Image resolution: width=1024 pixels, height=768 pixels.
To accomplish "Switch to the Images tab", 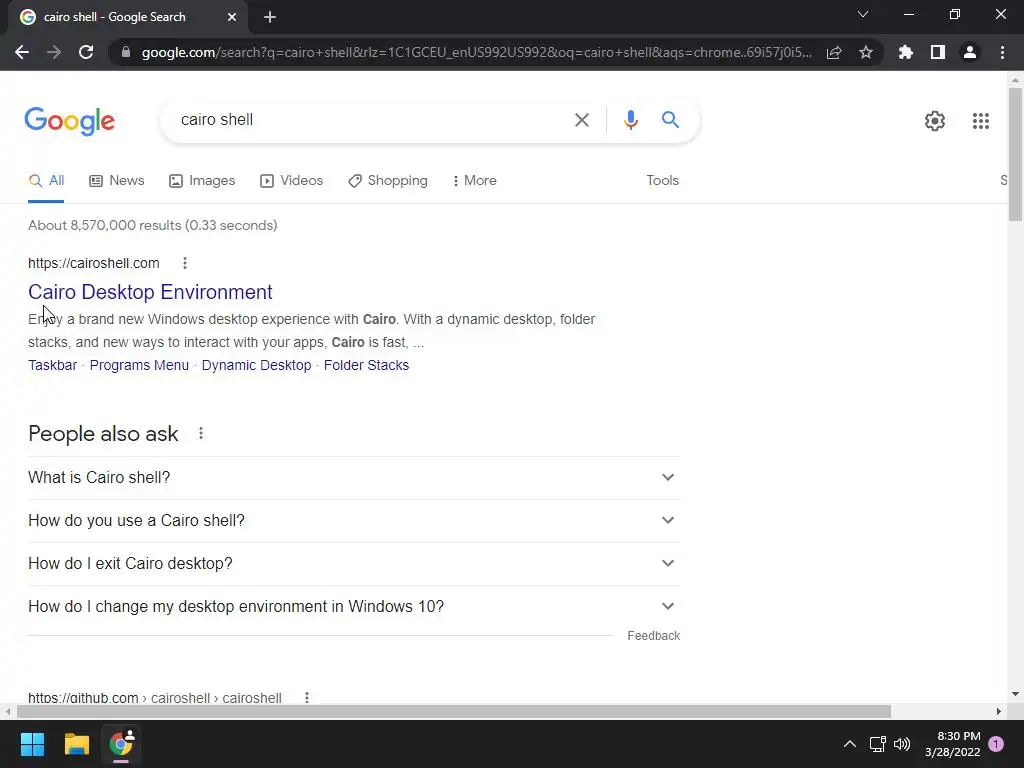I will (x=202, y=180).
